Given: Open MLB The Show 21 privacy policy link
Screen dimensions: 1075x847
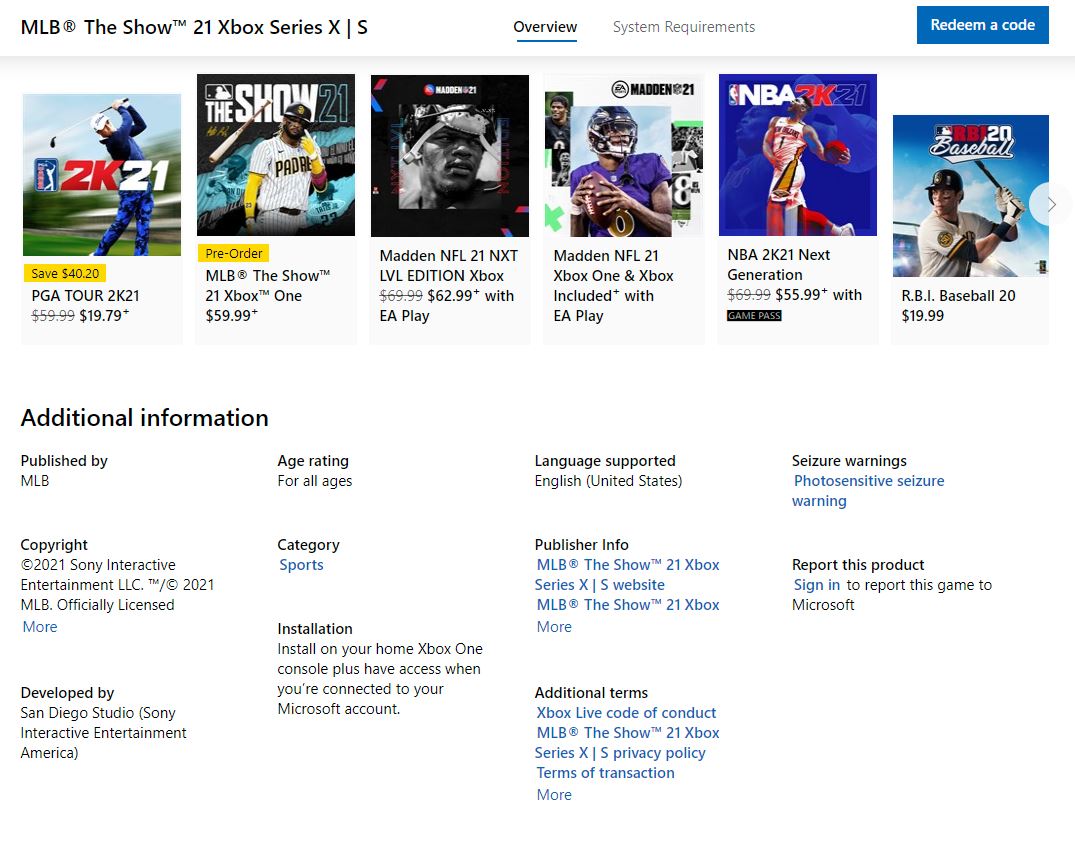Looking at the screenshot, I should (x=627, y=743).
